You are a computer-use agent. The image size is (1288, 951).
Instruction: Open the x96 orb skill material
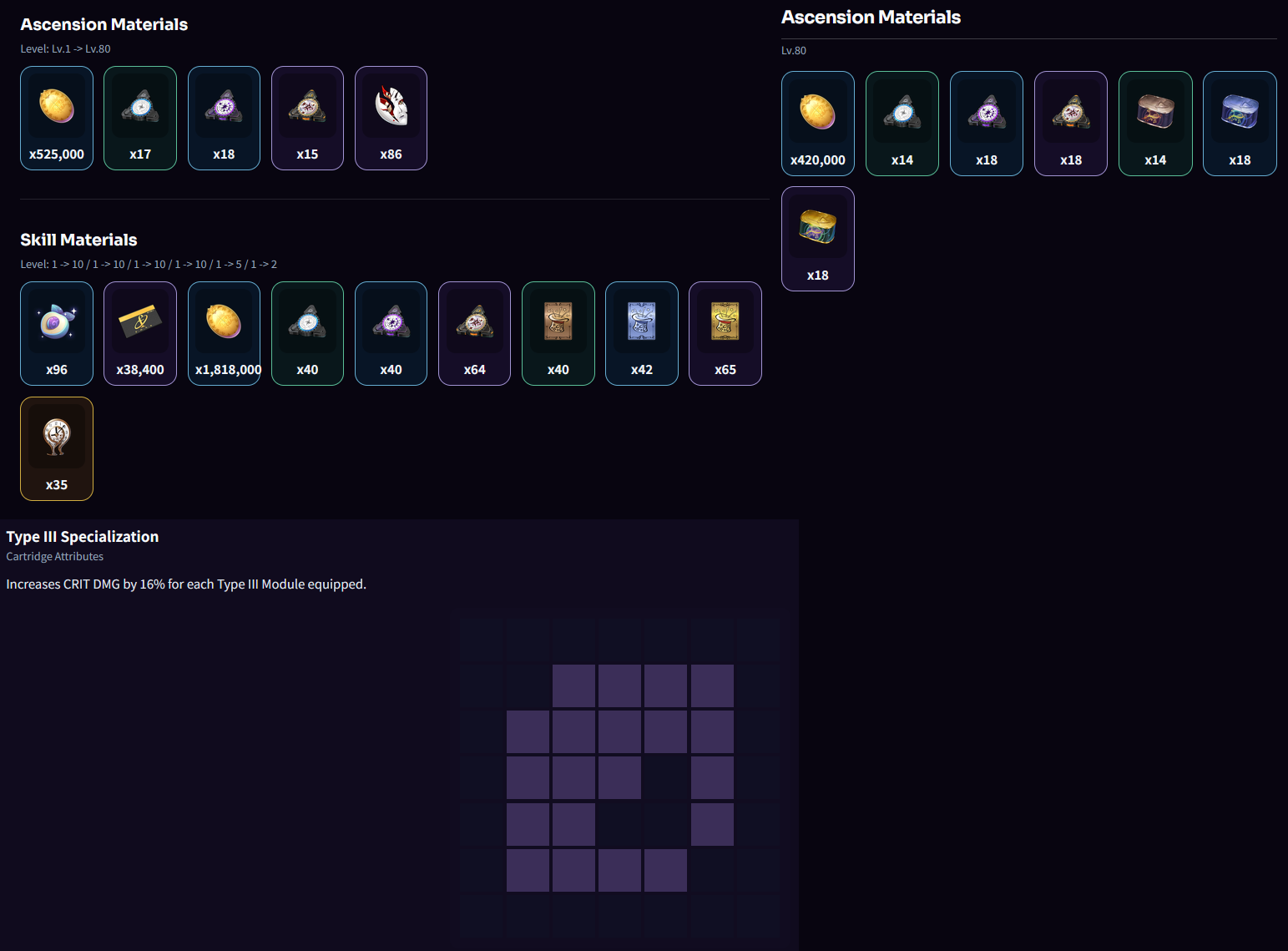pyautogui.click(x=57, y=334)
